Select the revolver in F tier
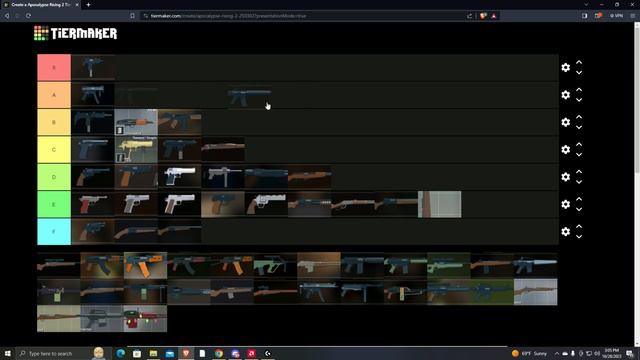 tap(93, 231)
